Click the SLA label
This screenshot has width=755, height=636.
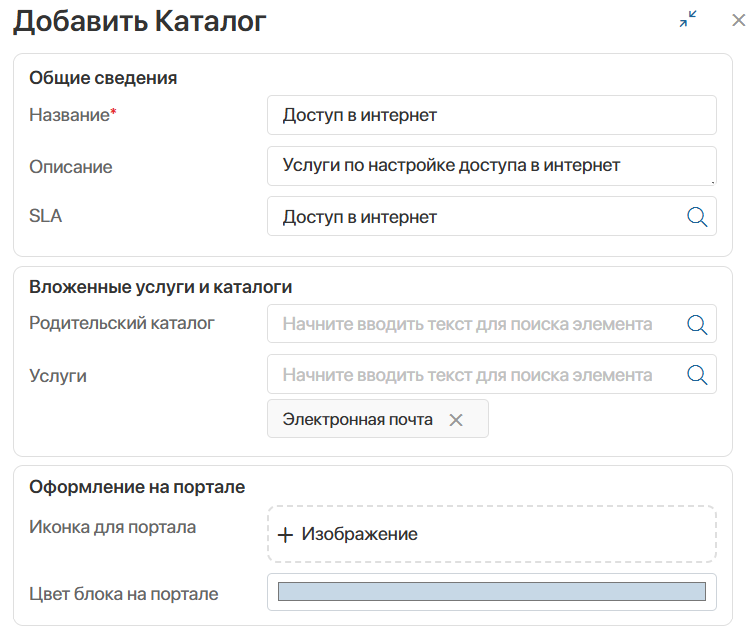coord(45,216)
